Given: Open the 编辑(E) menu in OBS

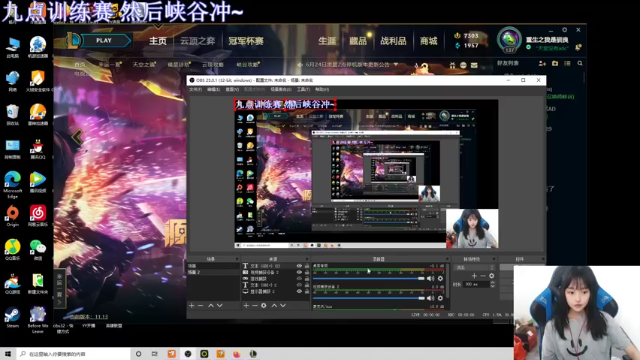Looking at the screenshot, I should [x=213, y=89].
